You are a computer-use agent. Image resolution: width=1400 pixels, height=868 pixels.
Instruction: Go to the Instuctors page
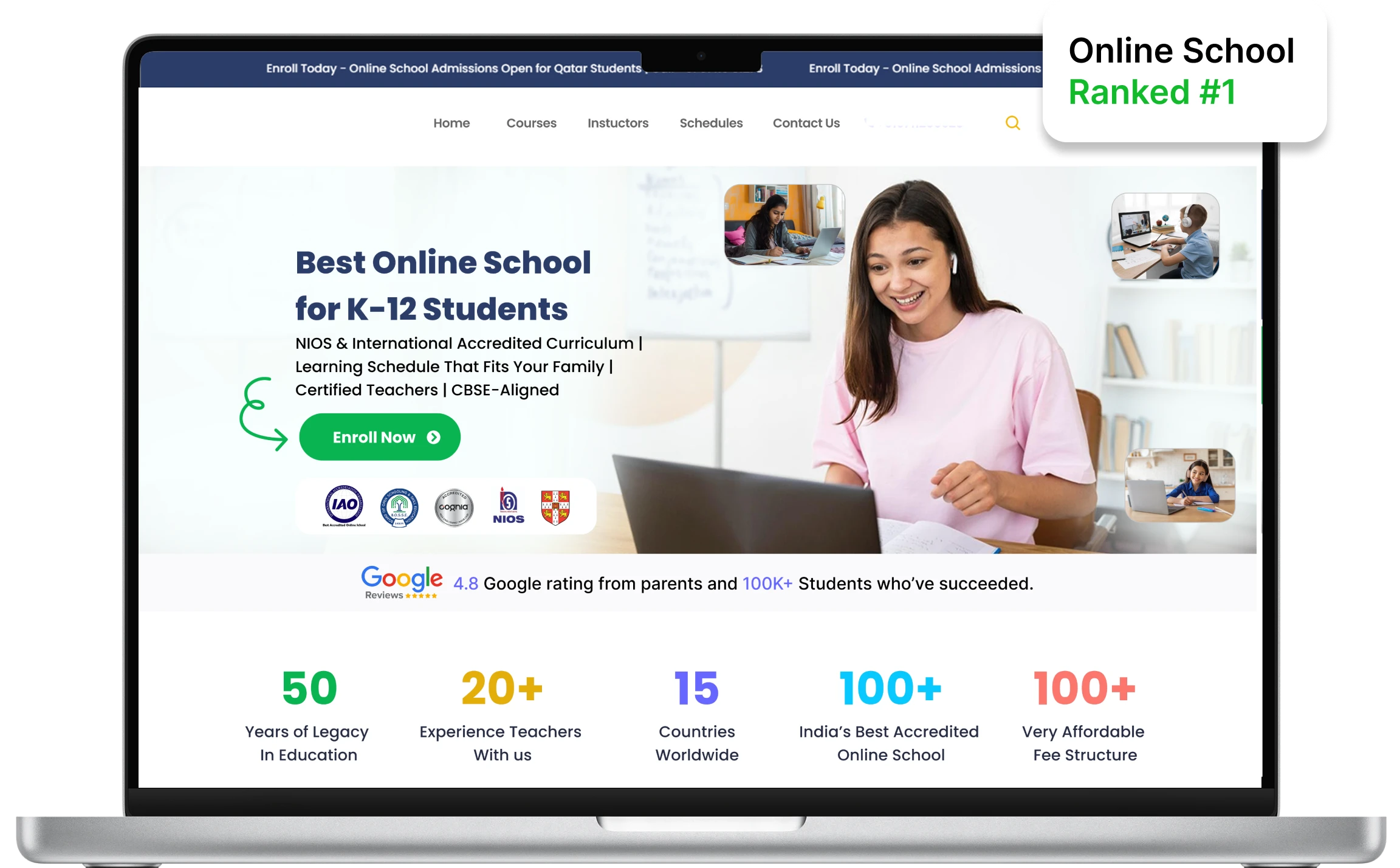click(617, 123)
